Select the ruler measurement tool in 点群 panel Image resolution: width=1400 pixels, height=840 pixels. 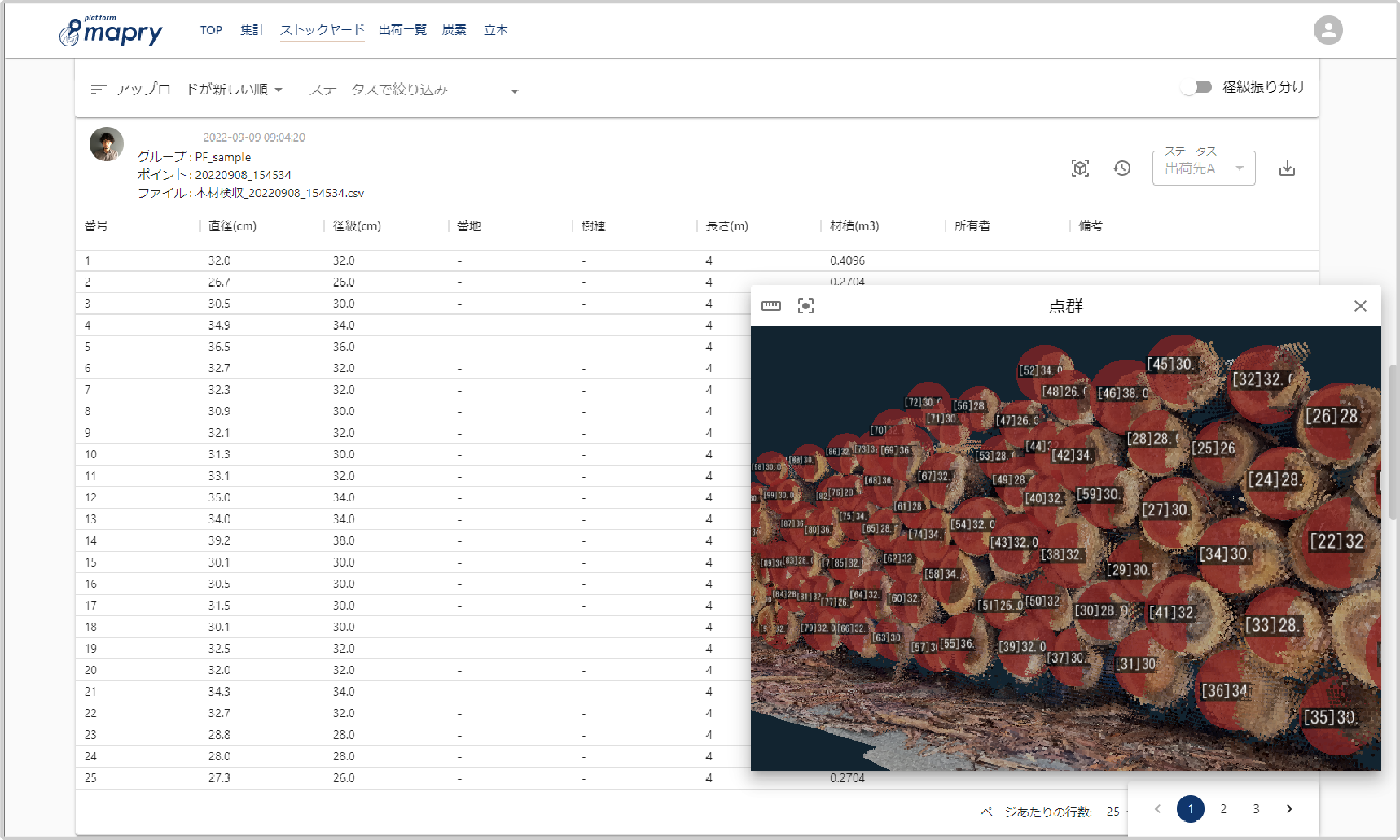(770, 305)
